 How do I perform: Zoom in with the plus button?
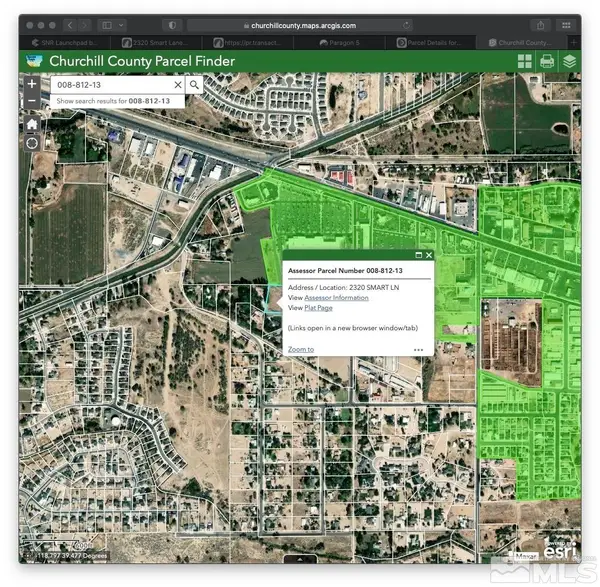(x=32, y=85)
